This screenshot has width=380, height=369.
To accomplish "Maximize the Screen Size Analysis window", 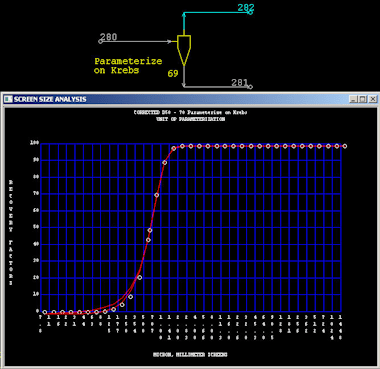I will 363,99.
